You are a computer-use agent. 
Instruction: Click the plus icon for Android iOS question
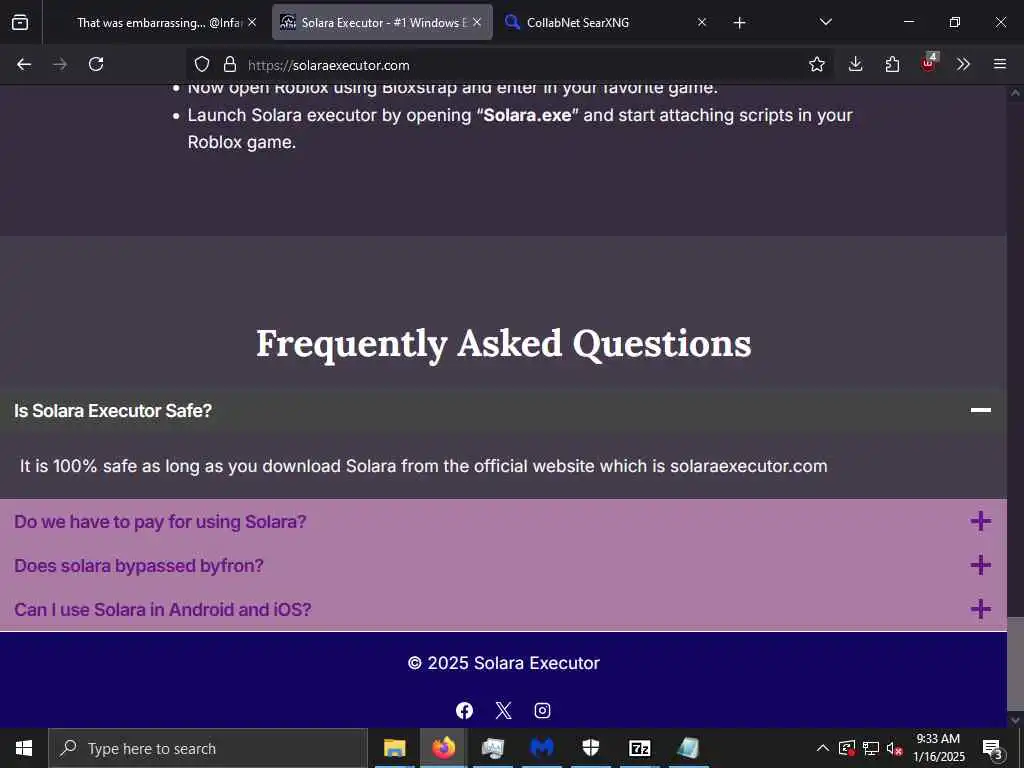[x=980, y=609]
